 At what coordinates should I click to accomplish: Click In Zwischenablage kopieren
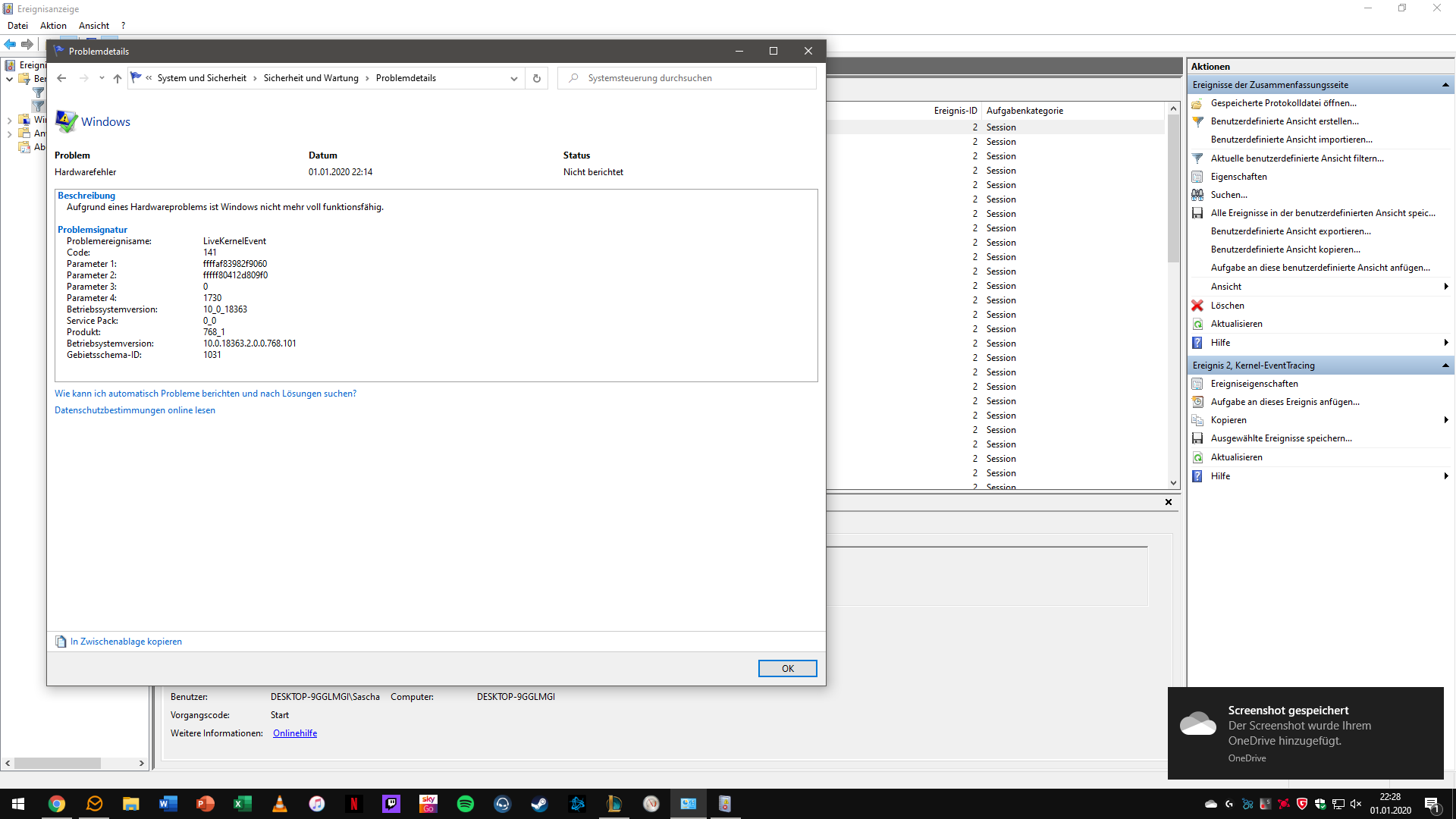click(x=126, y=642)
